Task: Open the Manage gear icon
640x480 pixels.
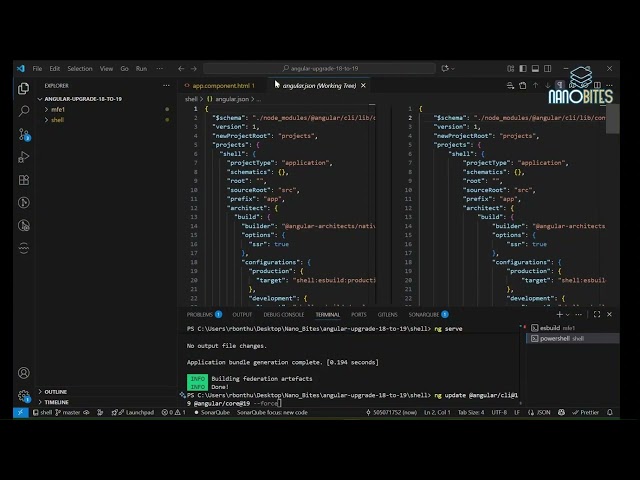Action: coord(24,396)
